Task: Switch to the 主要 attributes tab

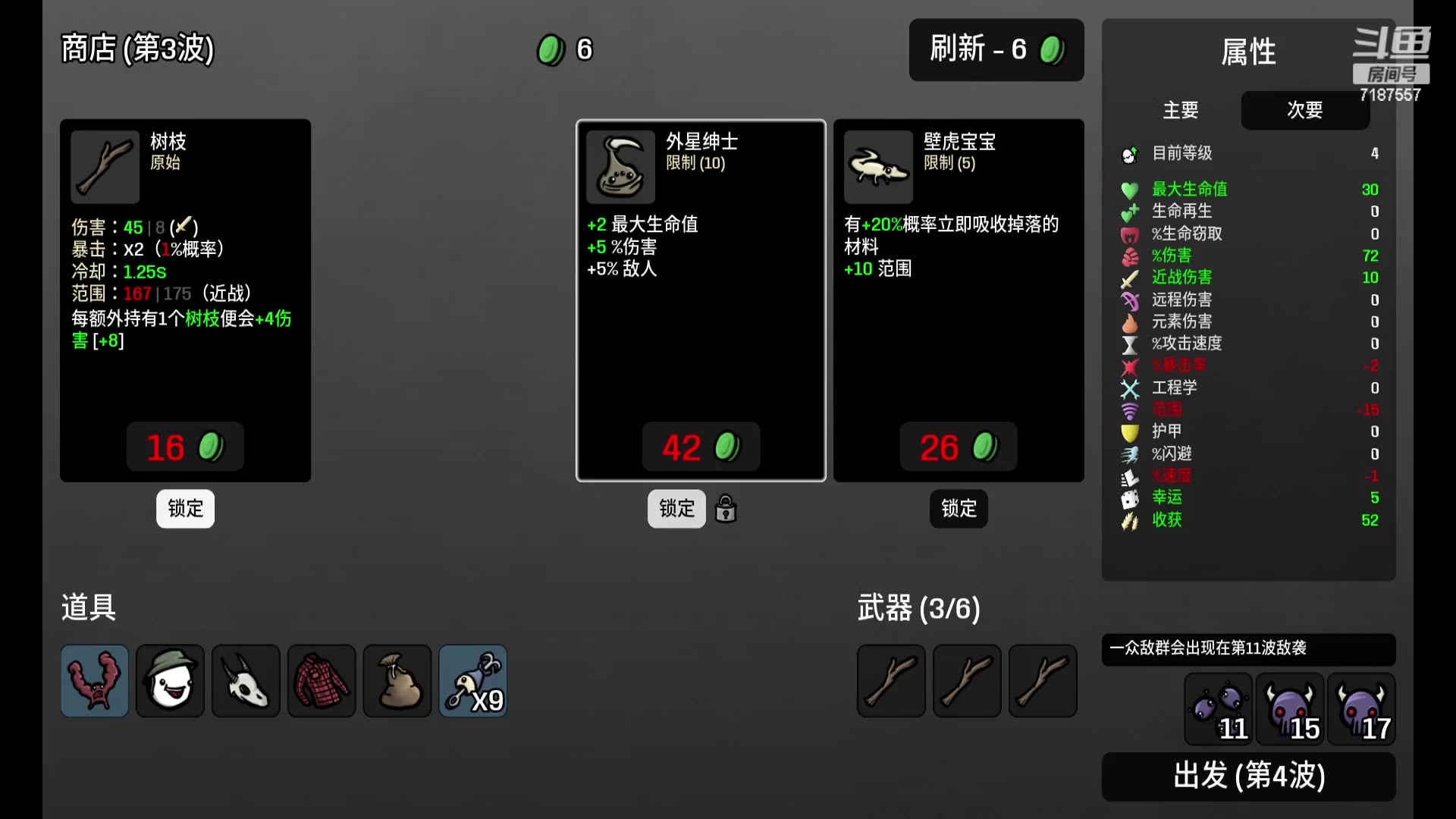Action: (1180, 110)
